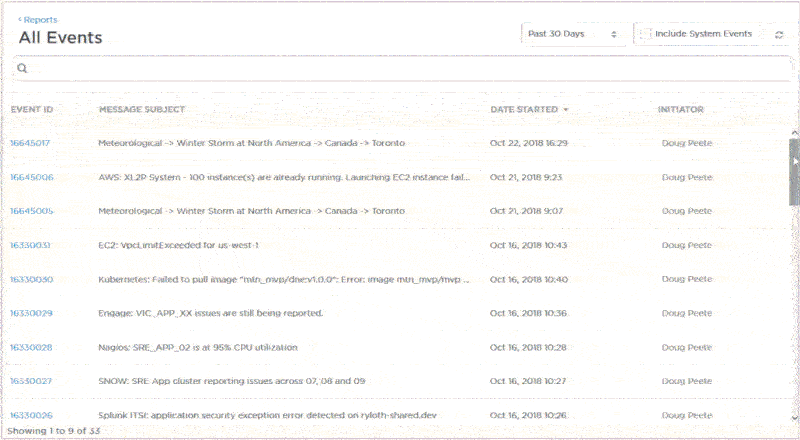This screenshot has width=800, height=440.
Task: Click in the events search field
Action: (400, 69)
